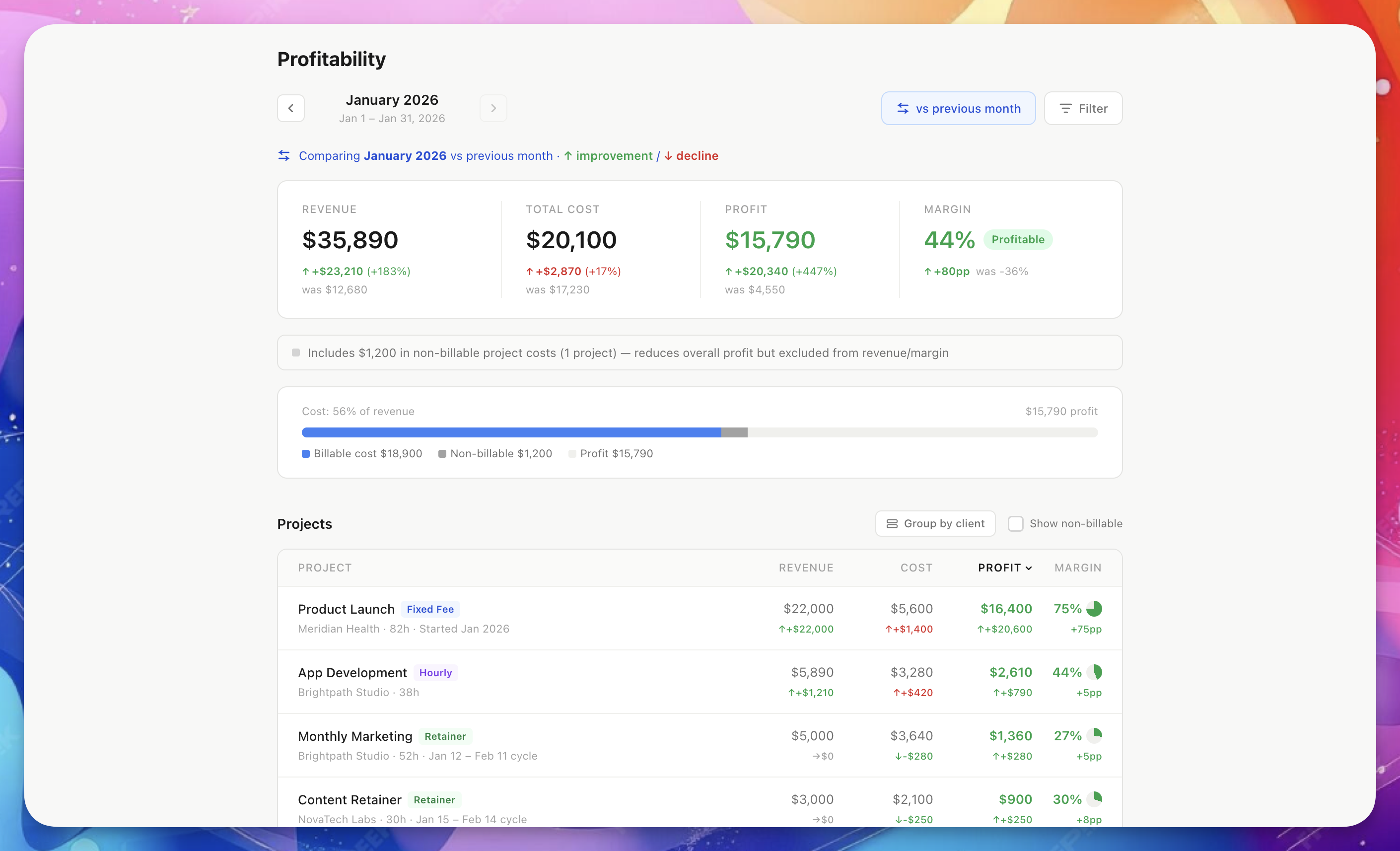Go to next month with right chevron
This screenshot has width=1400, height=851.
click(x=493, y=108)
